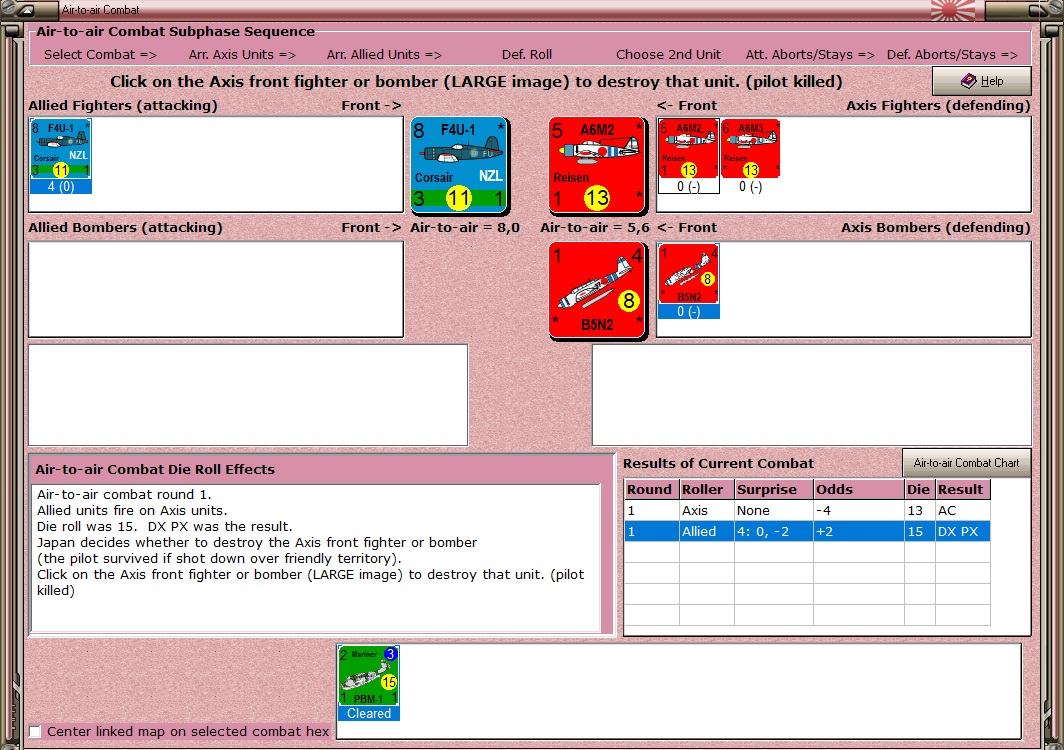Image resolution: width=1064 pixels, height=750 pixels.
Task: Enable Center linked map on selected combat hex
Action: (35, 731)
